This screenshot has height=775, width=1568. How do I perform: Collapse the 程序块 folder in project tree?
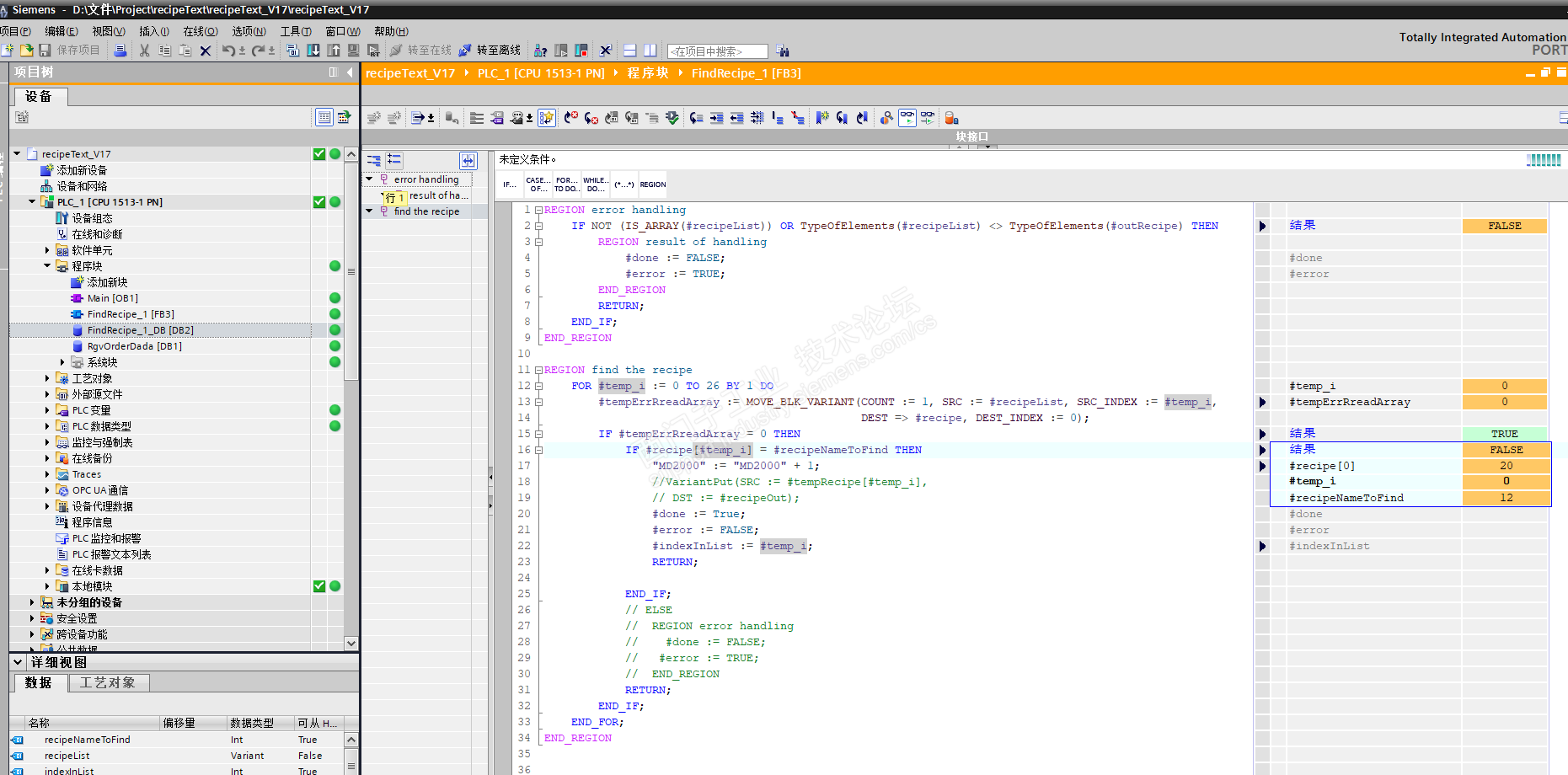48,266
